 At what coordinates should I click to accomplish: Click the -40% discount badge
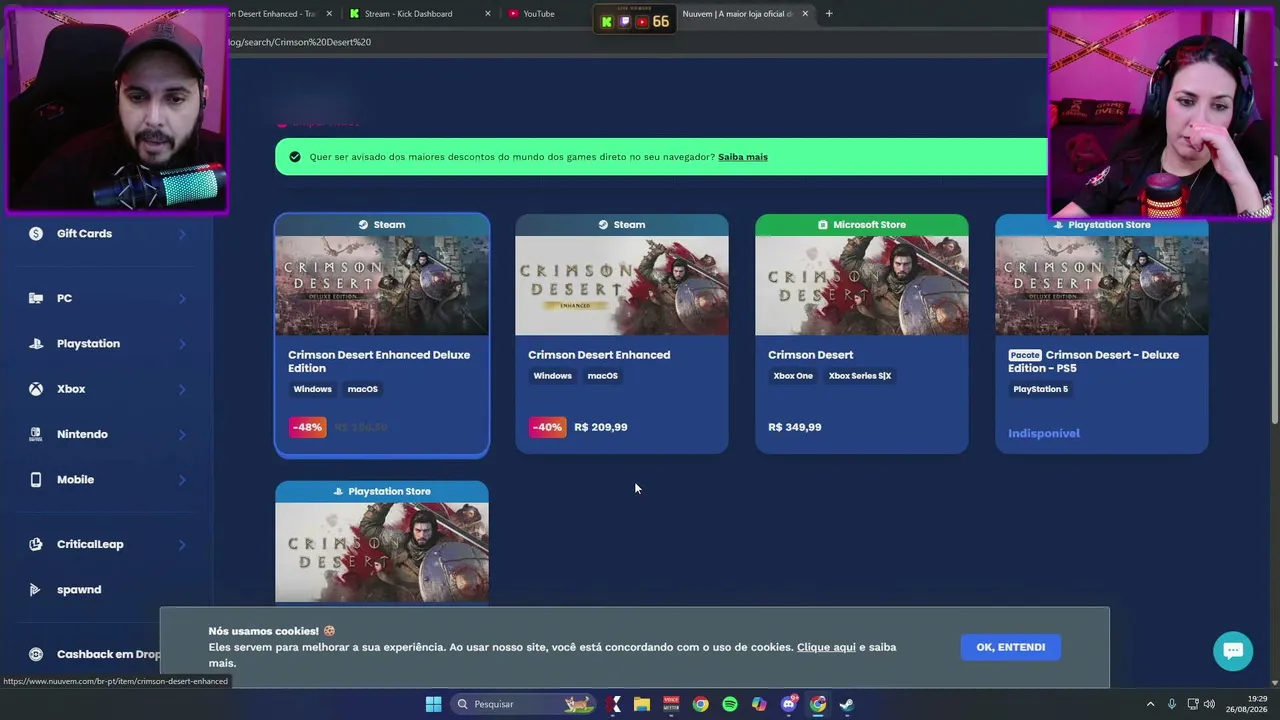pyautogui.click(x=547, y=427)
